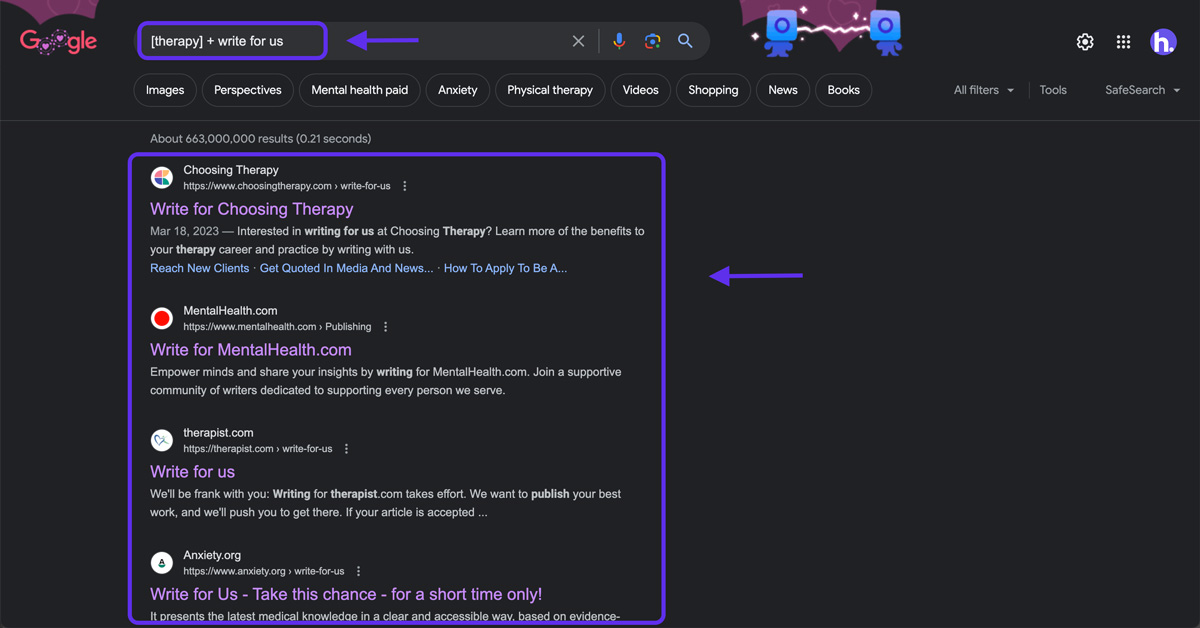
Task: Filter results by Shopping
Action: point(713,90)
